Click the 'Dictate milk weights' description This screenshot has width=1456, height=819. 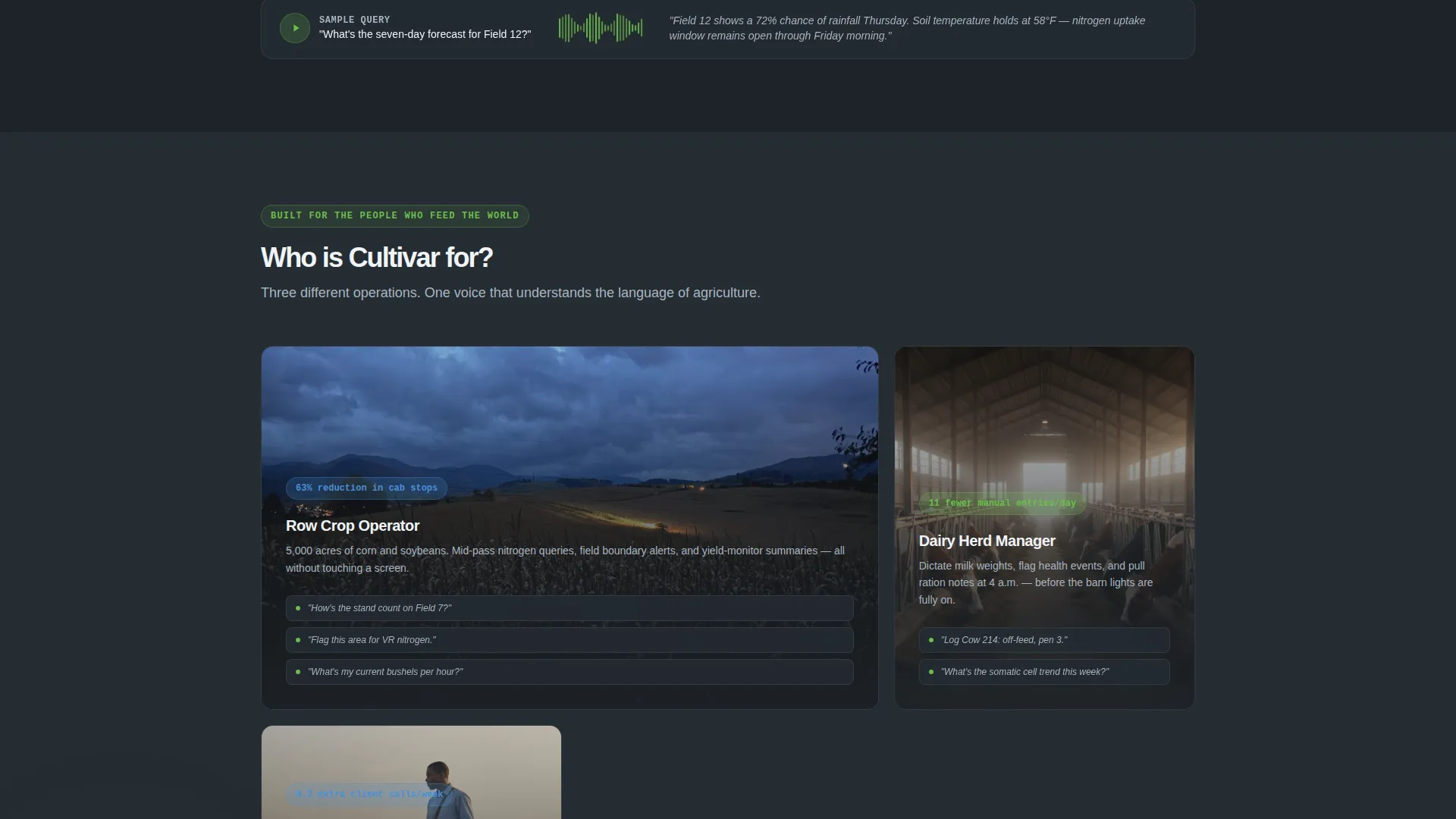click(x=1036, y=583)
